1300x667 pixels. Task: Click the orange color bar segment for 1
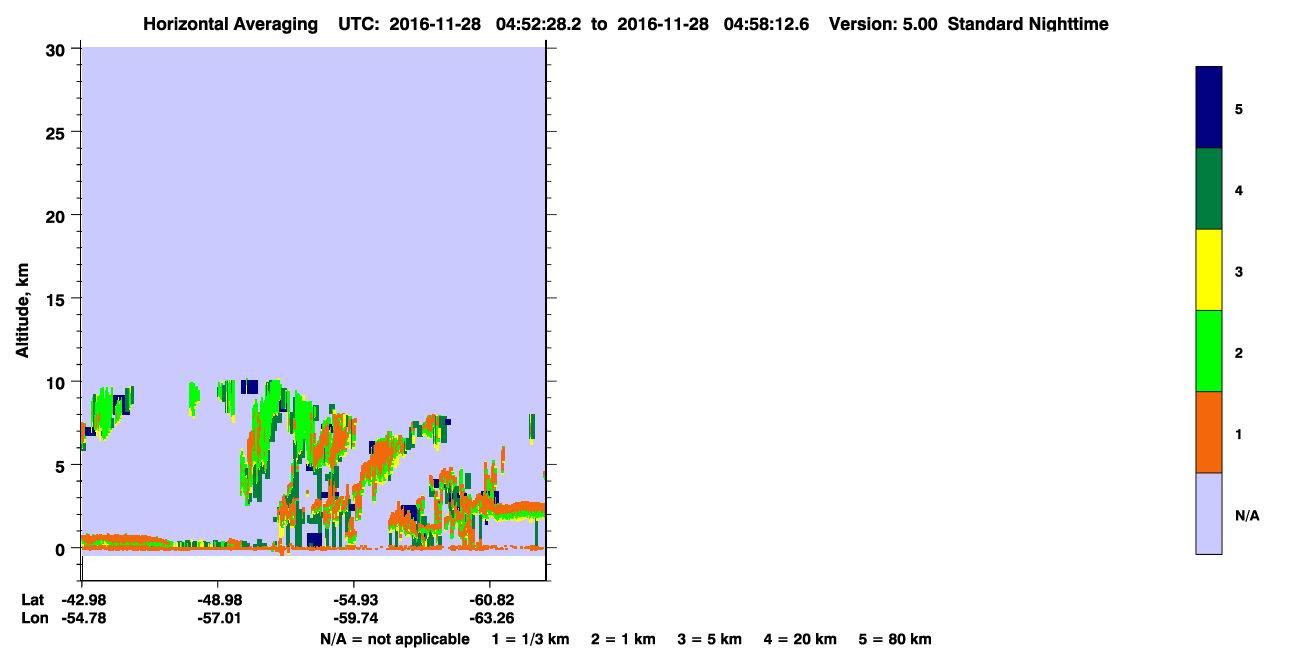click(1208, 432)
